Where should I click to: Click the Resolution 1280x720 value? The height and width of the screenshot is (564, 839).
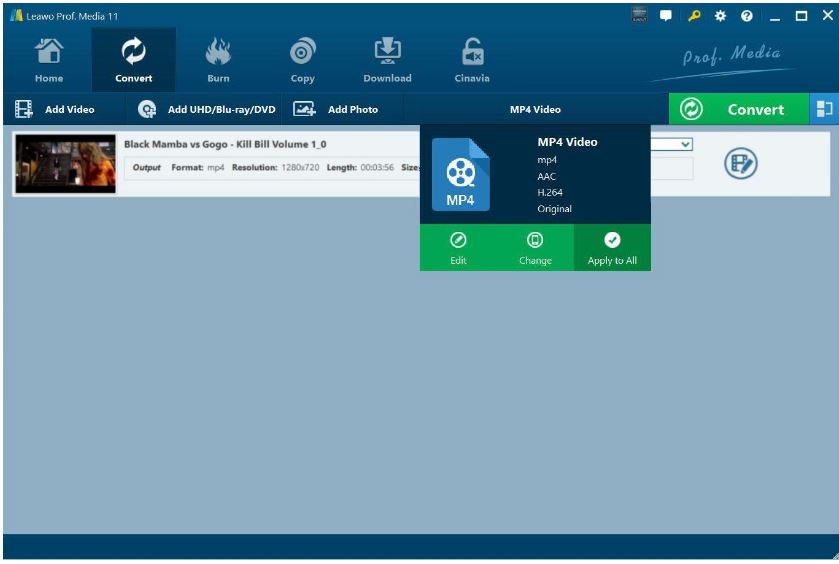(x=300, y=167)
